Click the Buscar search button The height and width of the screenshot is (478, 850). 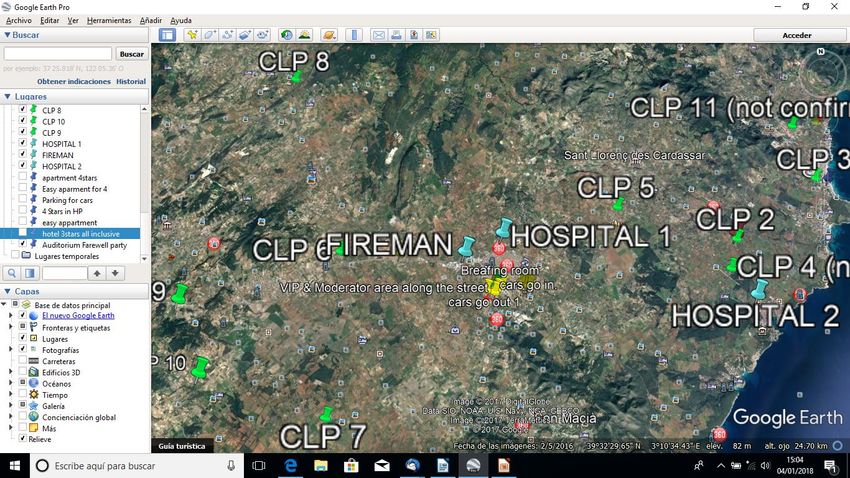[132, 54]
